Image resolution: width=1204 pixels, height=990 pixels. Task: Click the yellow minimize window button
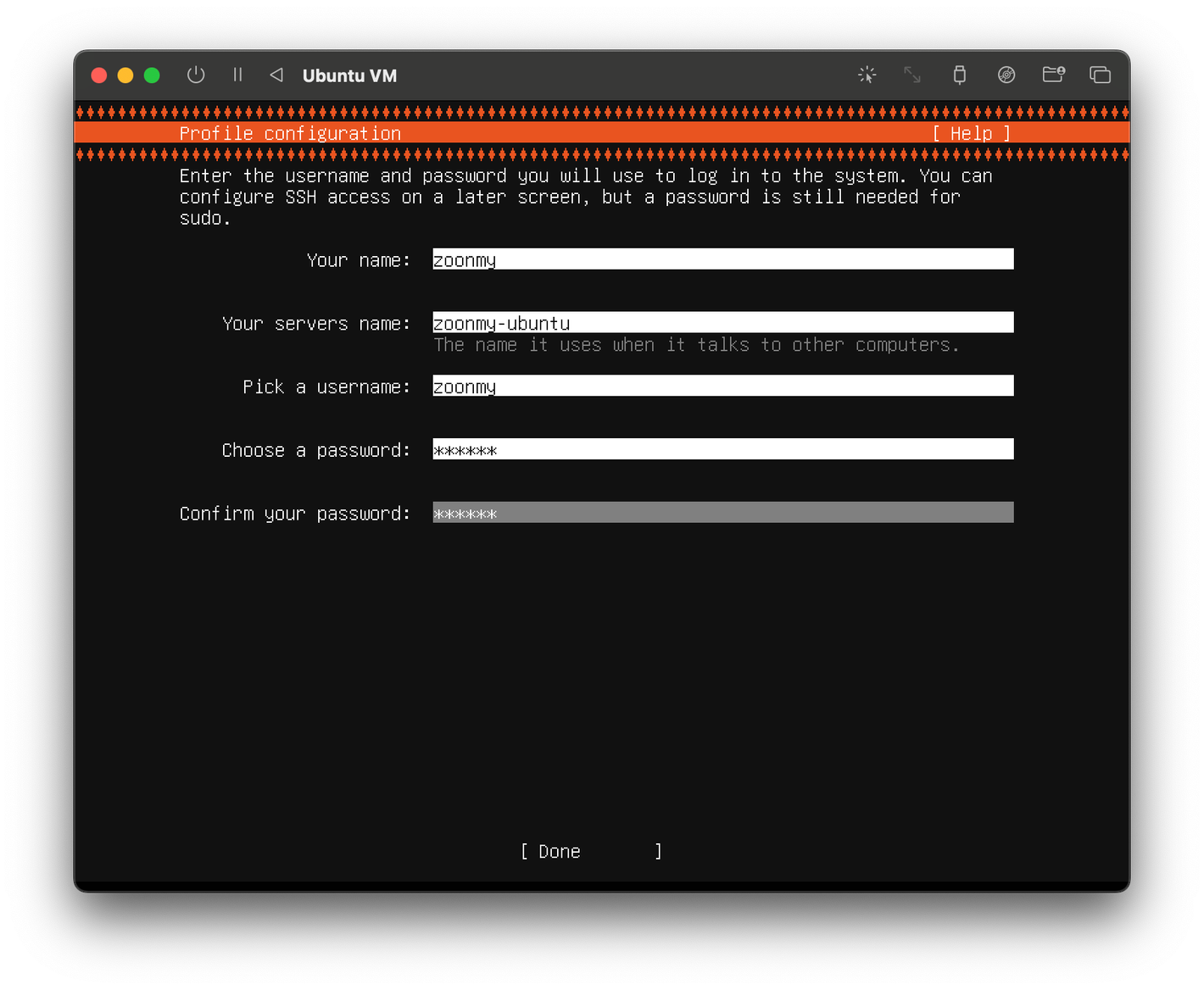click(125, 75)
